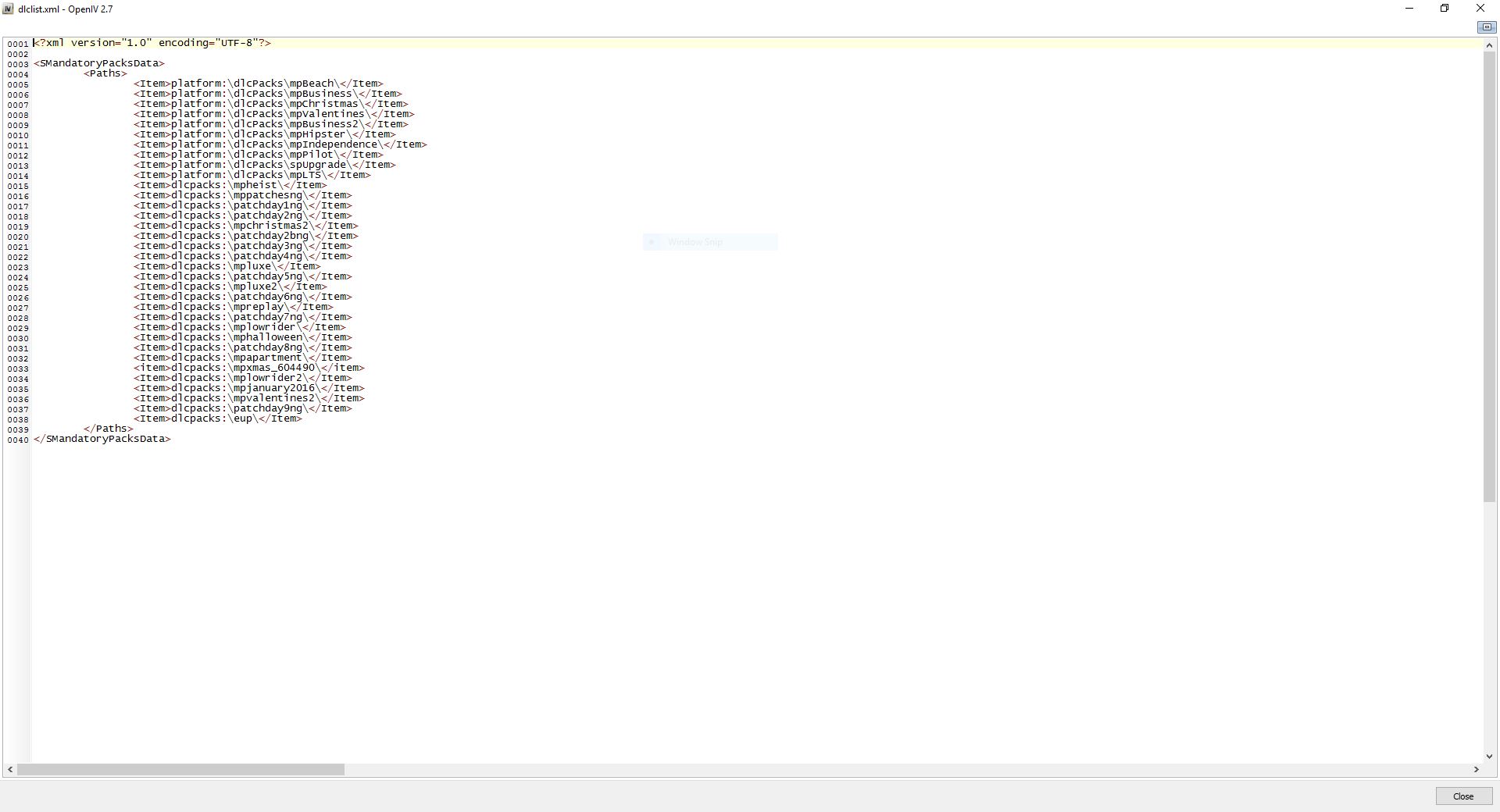The width and height of the screenshot is (1500, 812).
Task: Click the mplowrider2 item line
Action: click(x=243, y=378)
